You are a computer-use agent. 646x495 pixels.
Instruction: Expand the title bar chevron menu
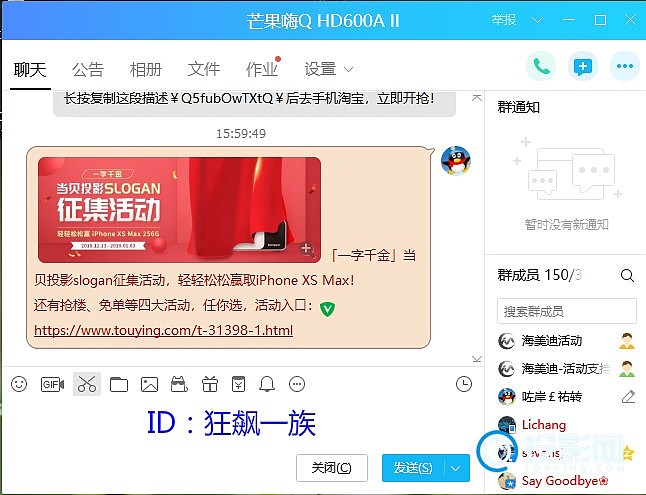tap(537, 20)
